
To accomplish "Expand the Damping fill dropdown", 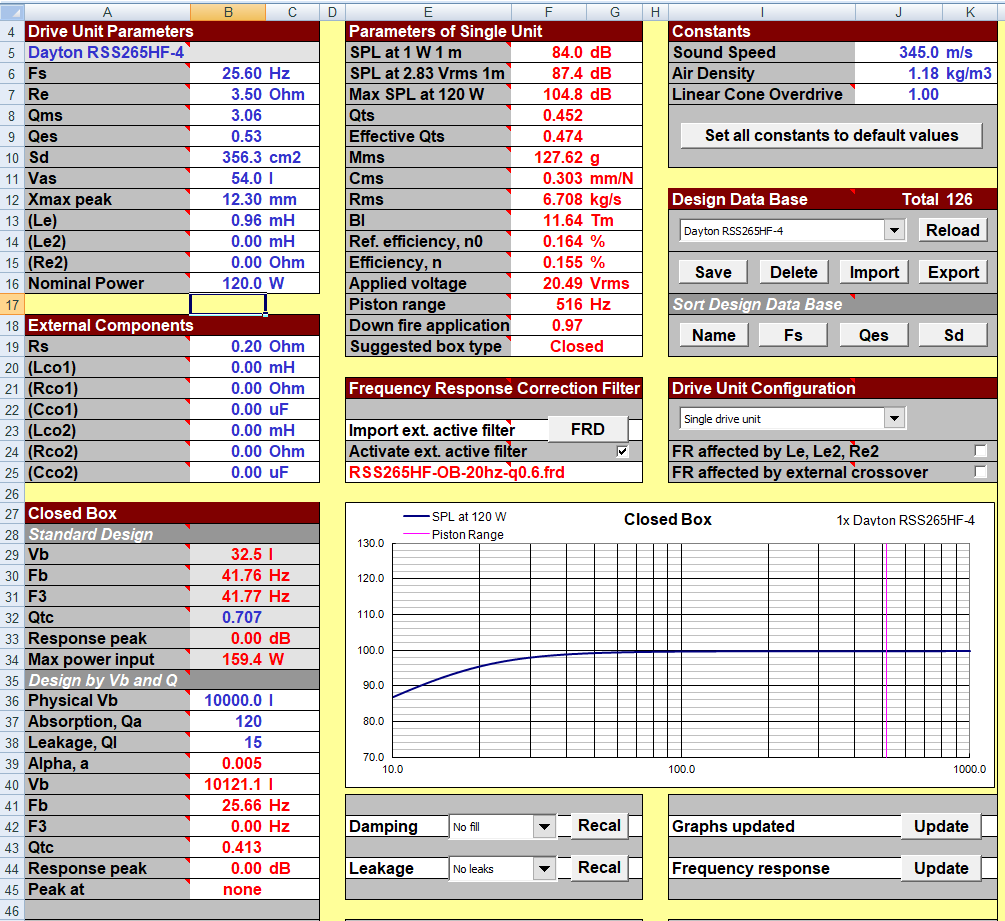I will pos(544,826).
